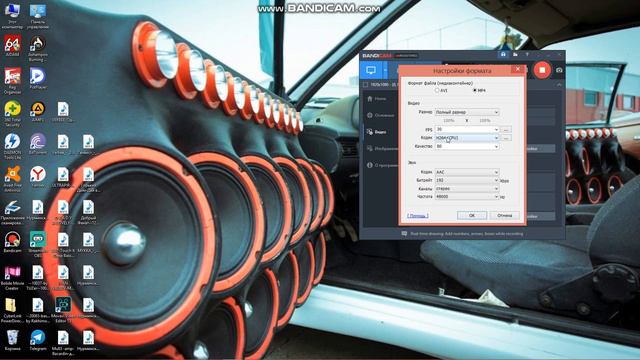
Task: Open the 'Изображения' tab in Bandicam sidebar
Action: click(x=382, y=149)
